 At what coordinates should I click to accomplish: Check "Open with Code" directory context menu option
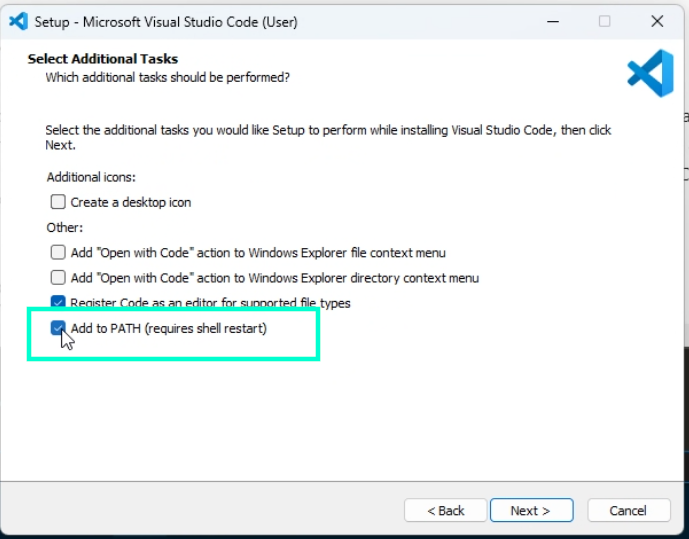pyautogui.click(x=58, y=278)
